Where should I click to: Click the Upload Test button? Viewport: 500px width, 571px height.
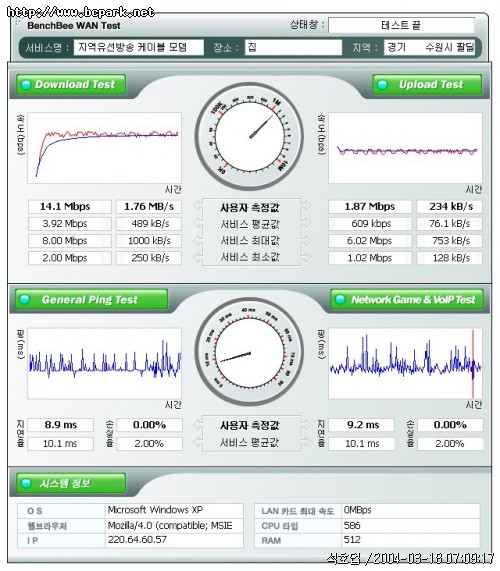[x=427, y=84]
